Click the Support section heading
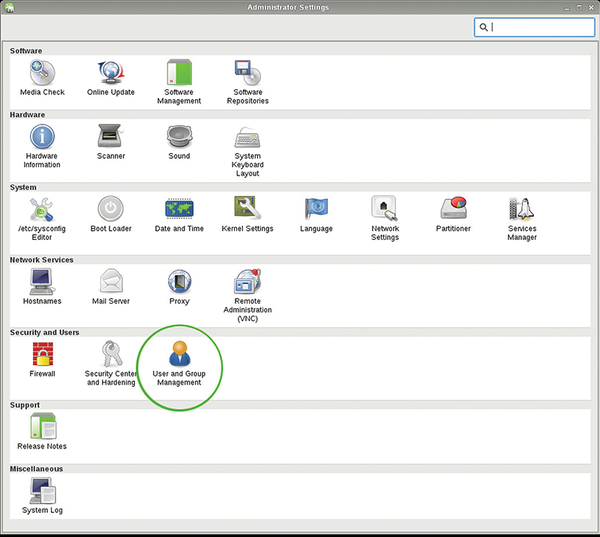600x537 pixels. tap(24, 405)
